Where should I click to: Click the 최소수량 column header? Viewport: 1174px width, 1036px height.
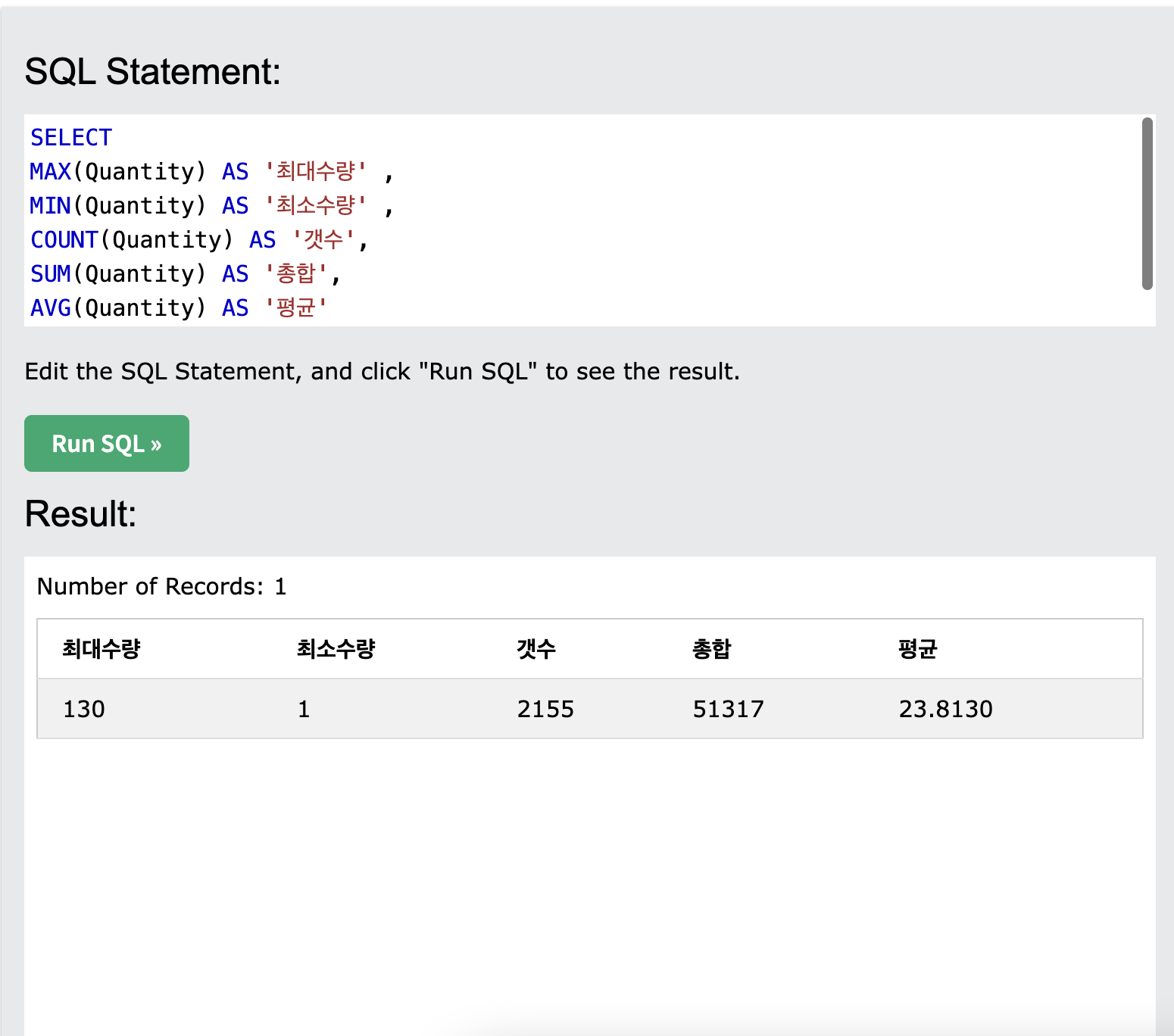336,649
